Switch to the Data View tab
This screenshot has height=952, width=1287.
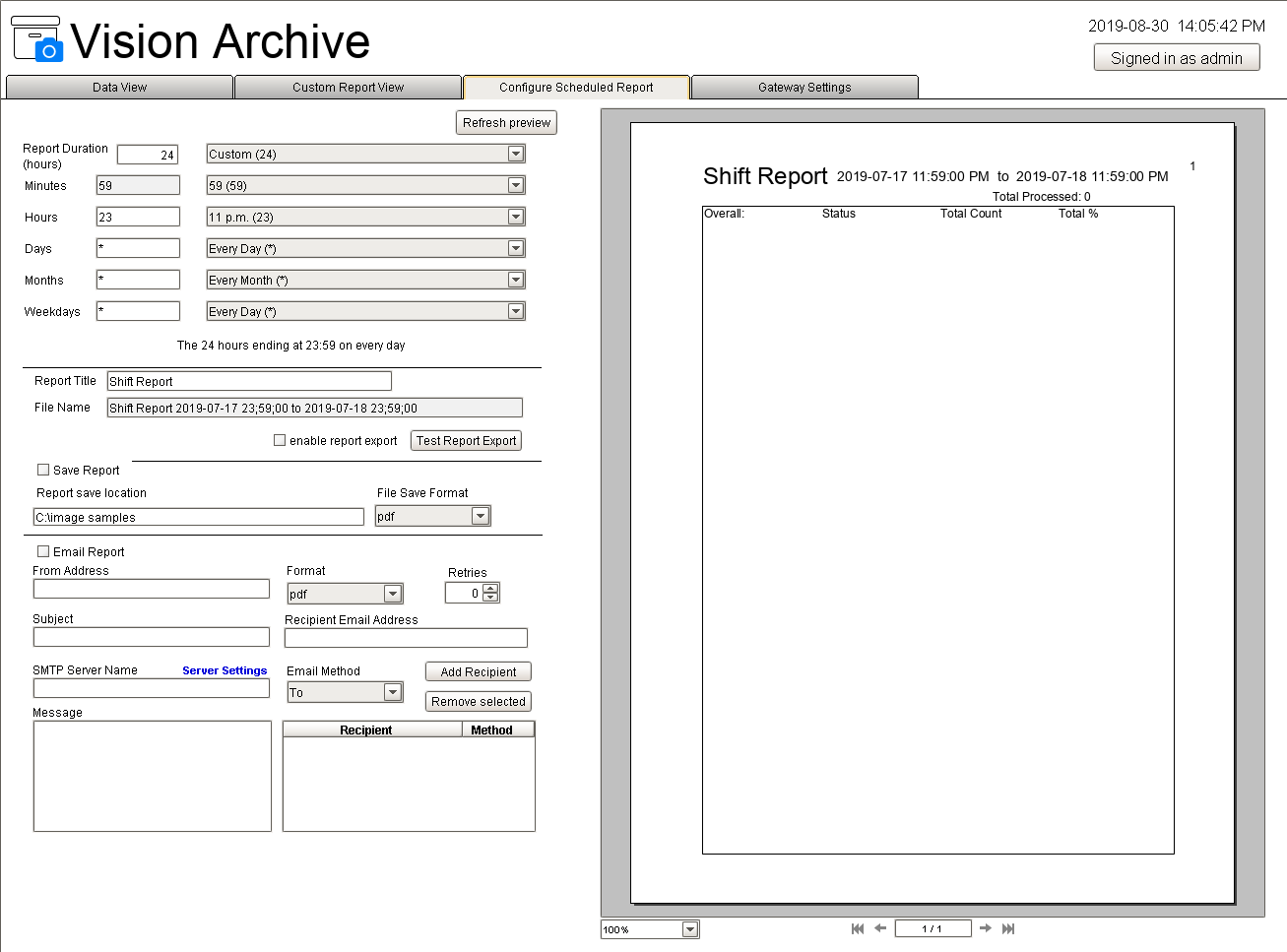pos(119,88)
